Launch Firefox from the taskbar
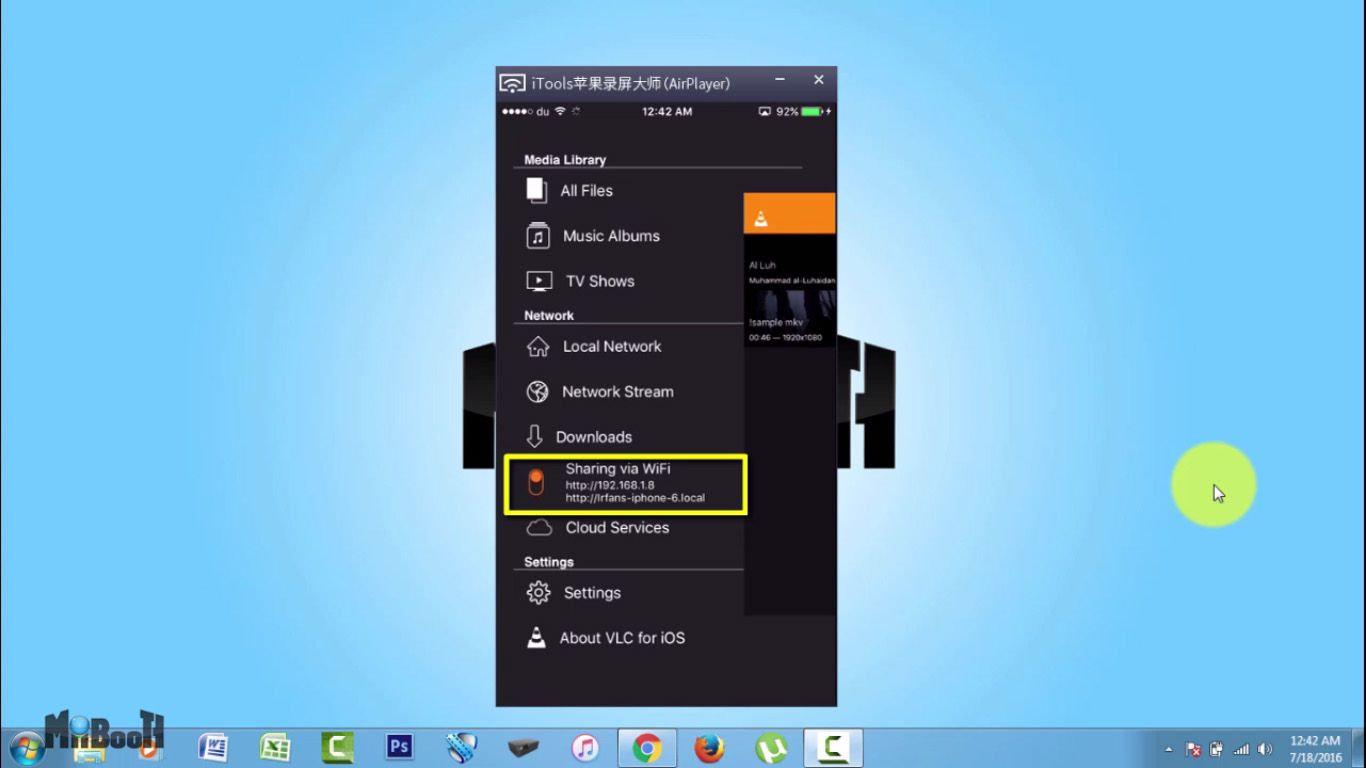 pyautogui.click(x=709, y=748)
